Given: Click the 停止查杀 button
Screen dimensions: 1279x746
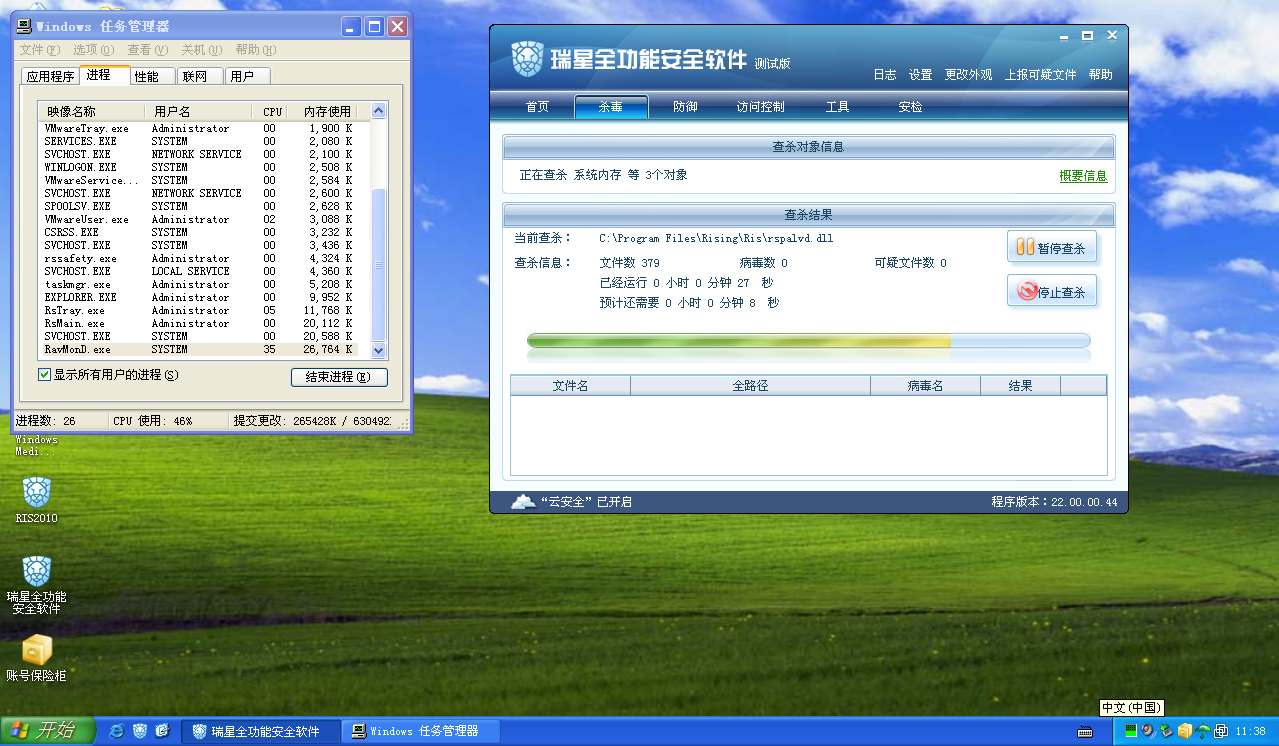Looking at the screenshot, I should coord(1052,292).
